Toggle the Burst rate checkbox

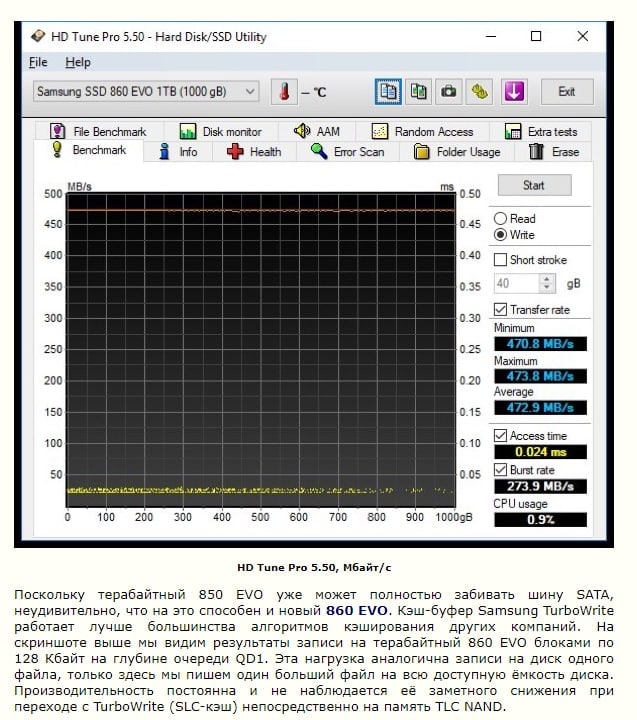point(500,470)
